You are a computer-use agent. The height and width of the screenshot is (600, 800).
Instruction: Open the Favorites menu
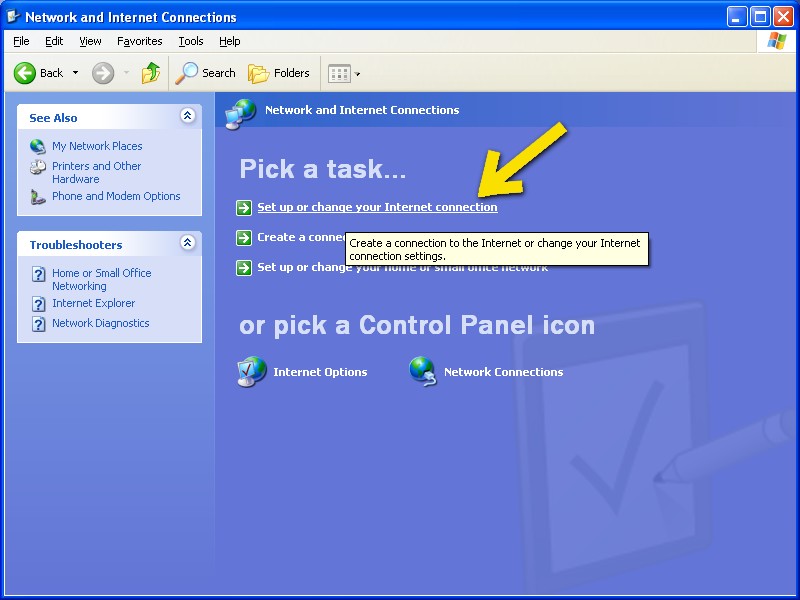(x=139, y=41)
